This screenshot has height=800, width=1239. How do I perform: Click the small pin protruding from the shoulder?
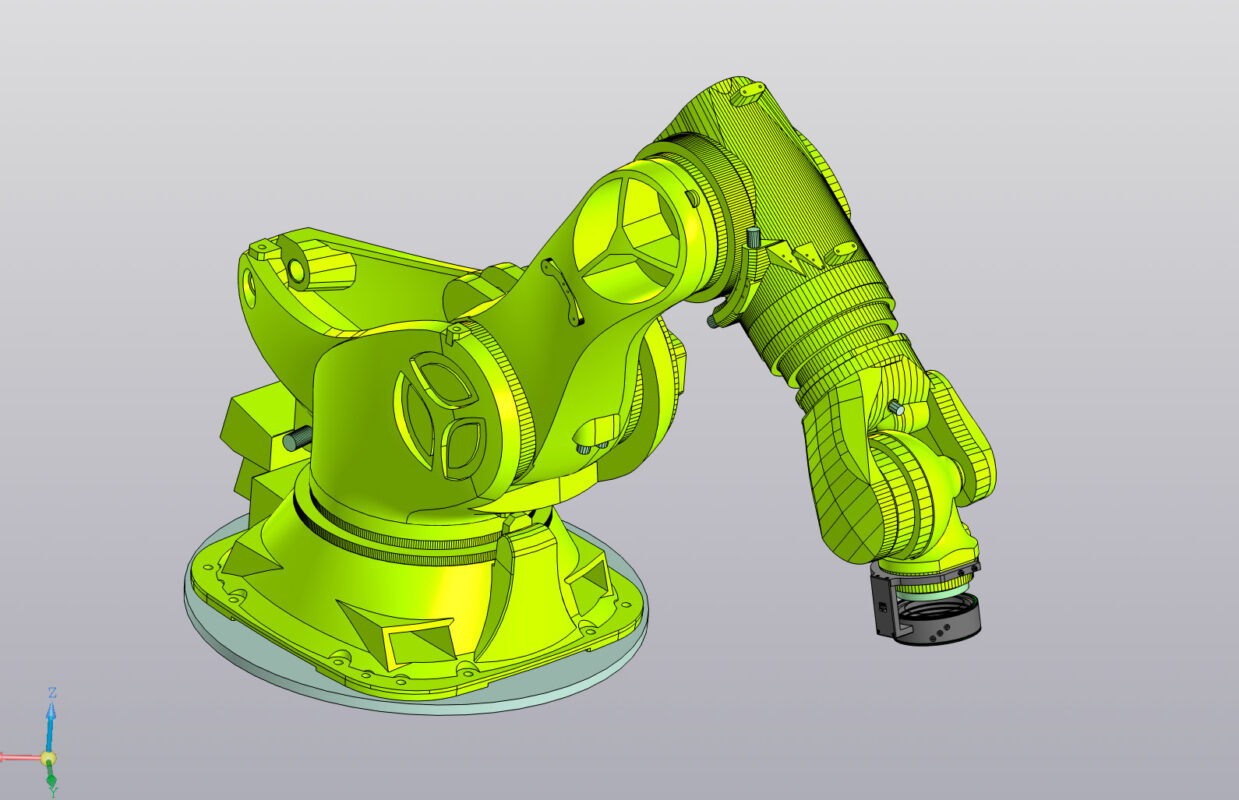point(296,437)
